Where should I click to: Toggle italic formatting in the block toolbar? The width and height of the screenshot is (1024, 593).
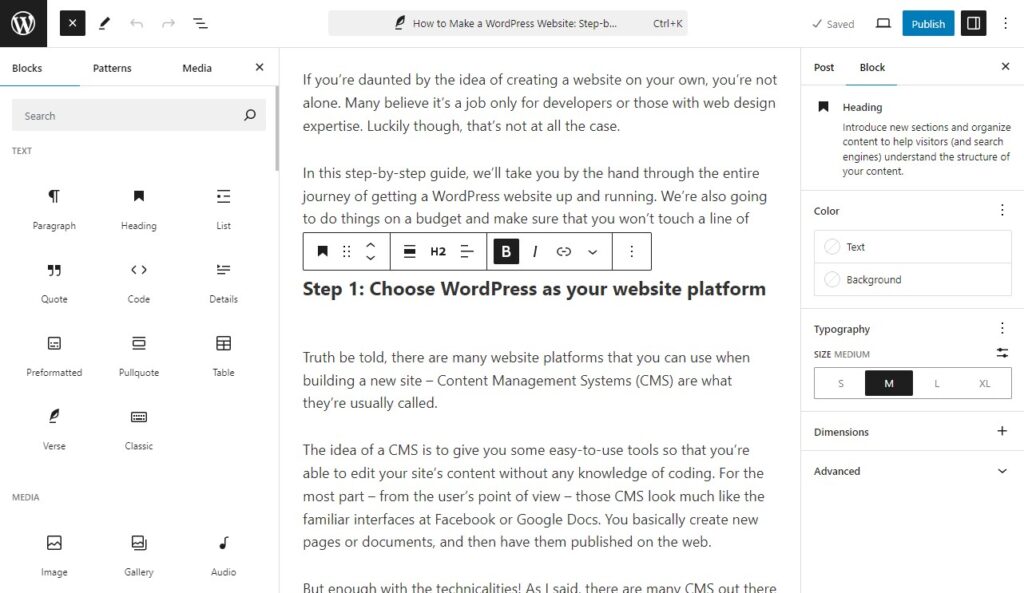[x=535, y=251]
